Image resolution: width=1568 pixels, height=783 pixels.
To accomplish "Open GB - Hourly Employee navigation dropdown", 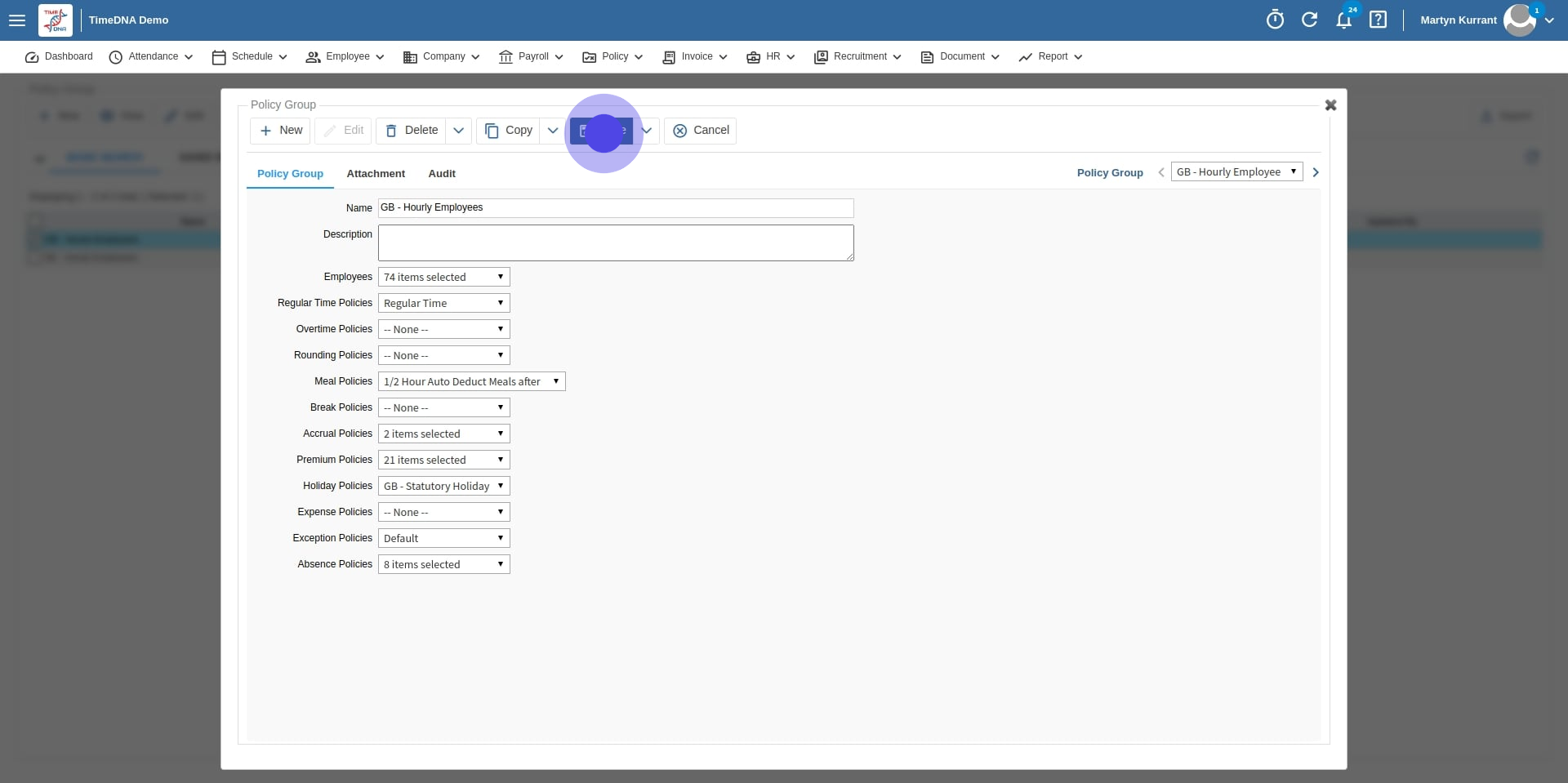I will (1236, 172).
